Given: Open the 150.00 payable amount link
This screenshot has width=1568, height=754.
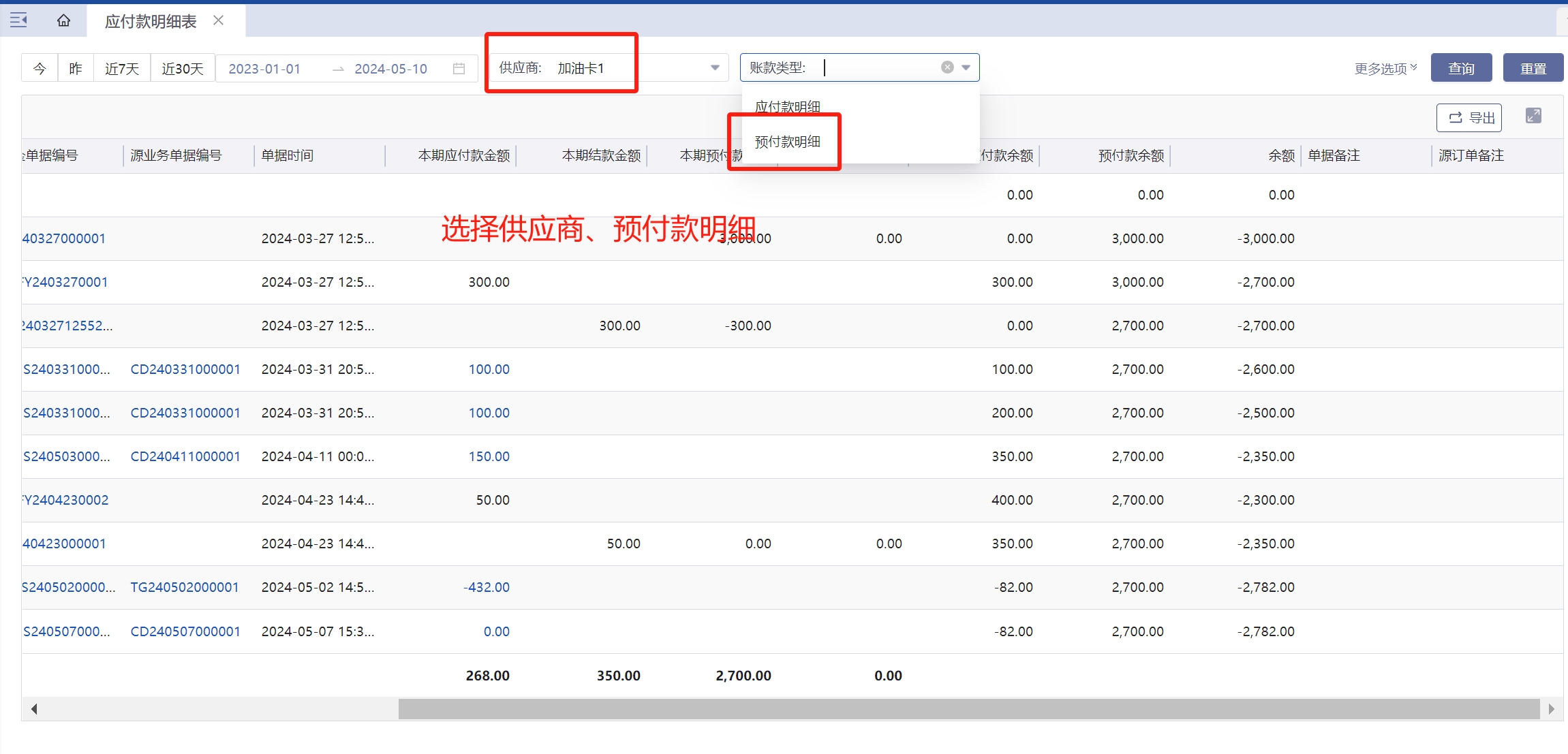Looking at the screenshot, I should tap(489, 456).
